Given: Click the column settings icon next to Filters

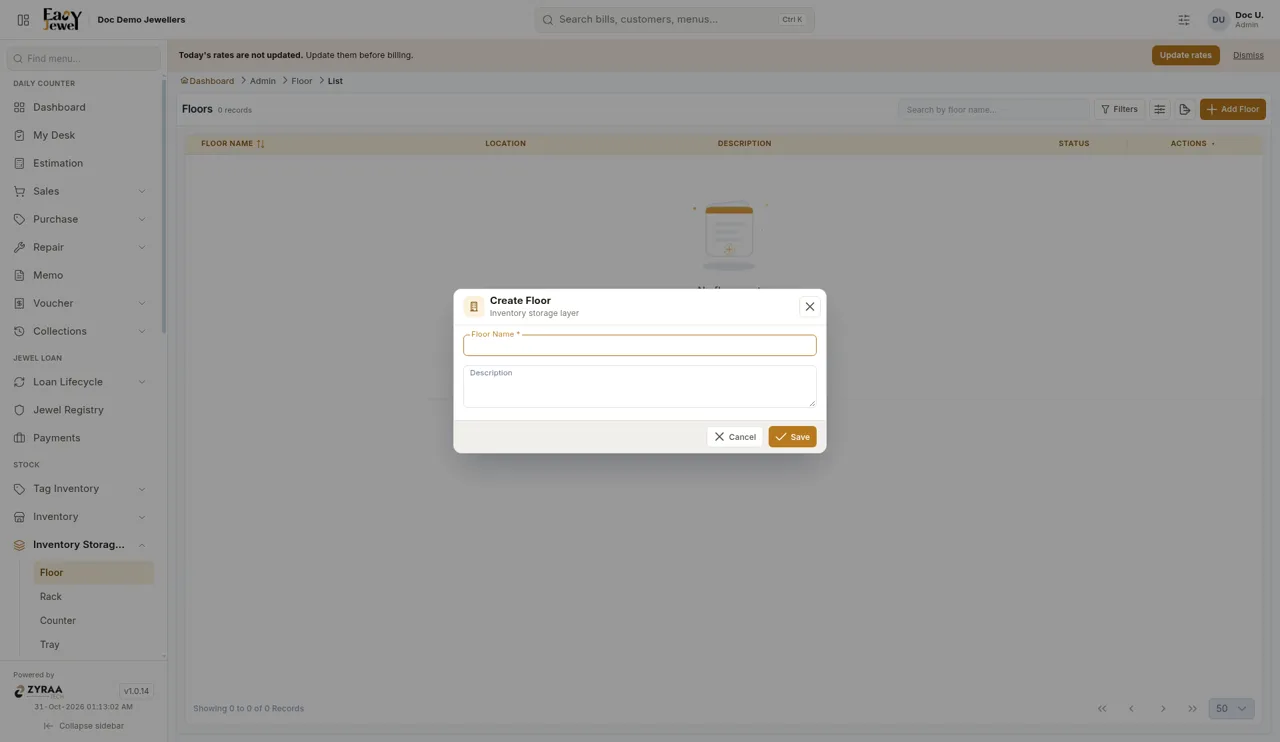Looking at the screenshot, I should click(x=1160, y=109).
